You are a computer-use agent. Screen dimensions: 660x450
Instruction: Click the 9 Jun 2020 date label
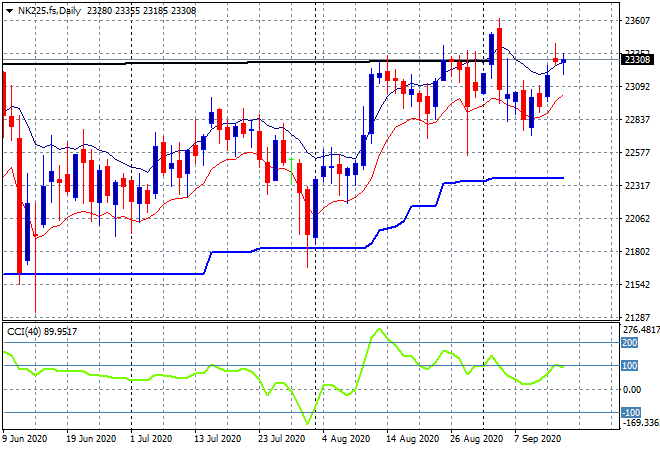[25, 439]
